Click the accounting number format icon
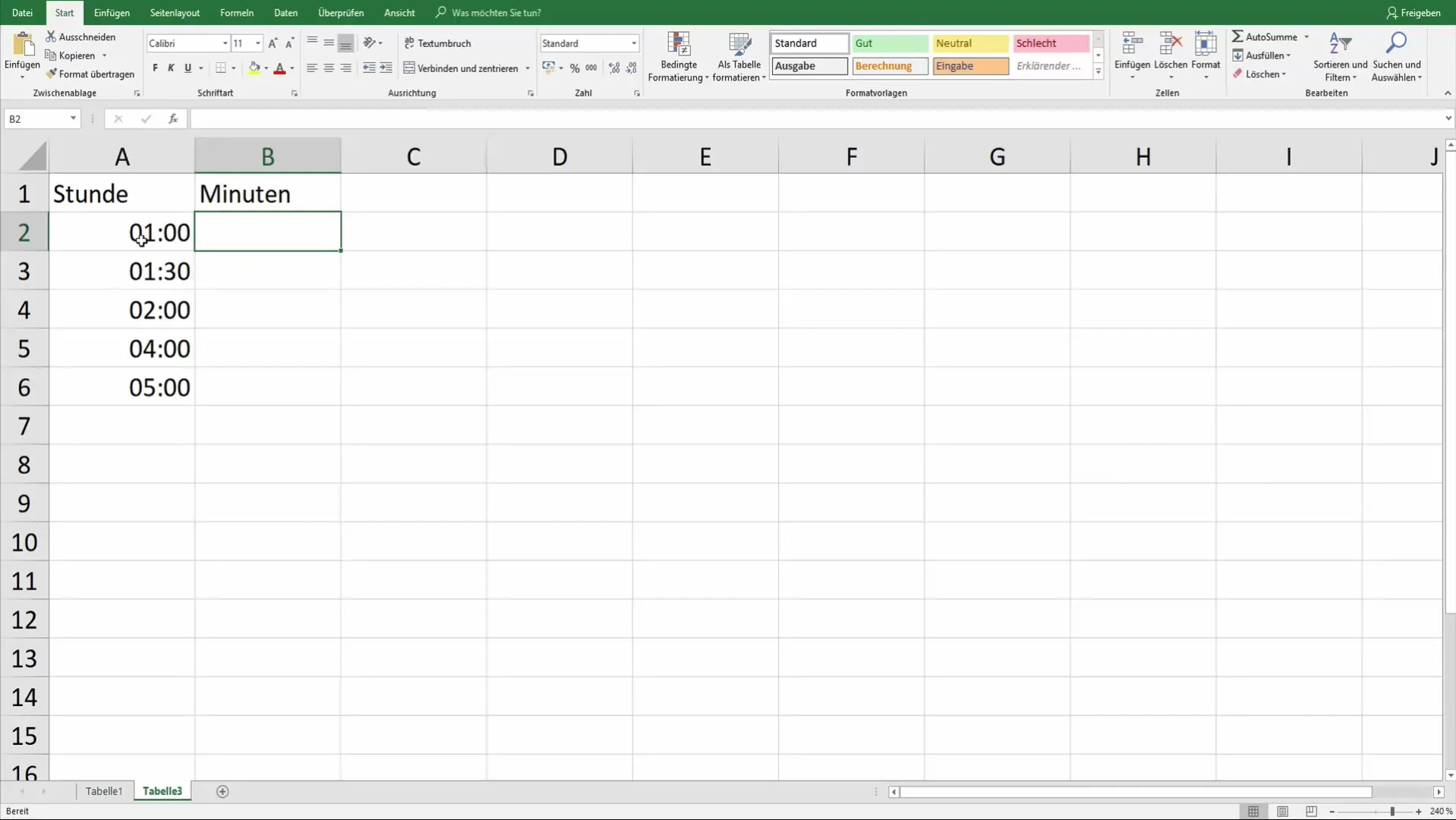Screen dimensions: 1456x820 (549, 68)
